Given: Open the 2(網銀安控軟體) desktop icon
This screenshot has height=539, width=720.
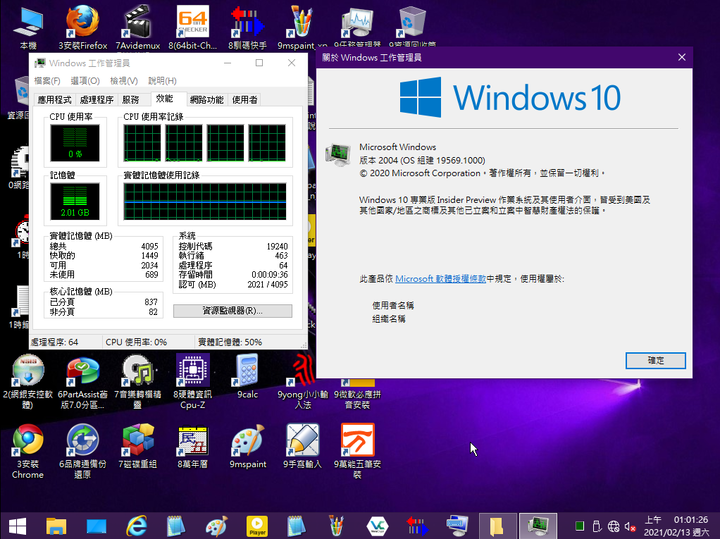Looking at the screenshot, I should [x=28, y=382].
